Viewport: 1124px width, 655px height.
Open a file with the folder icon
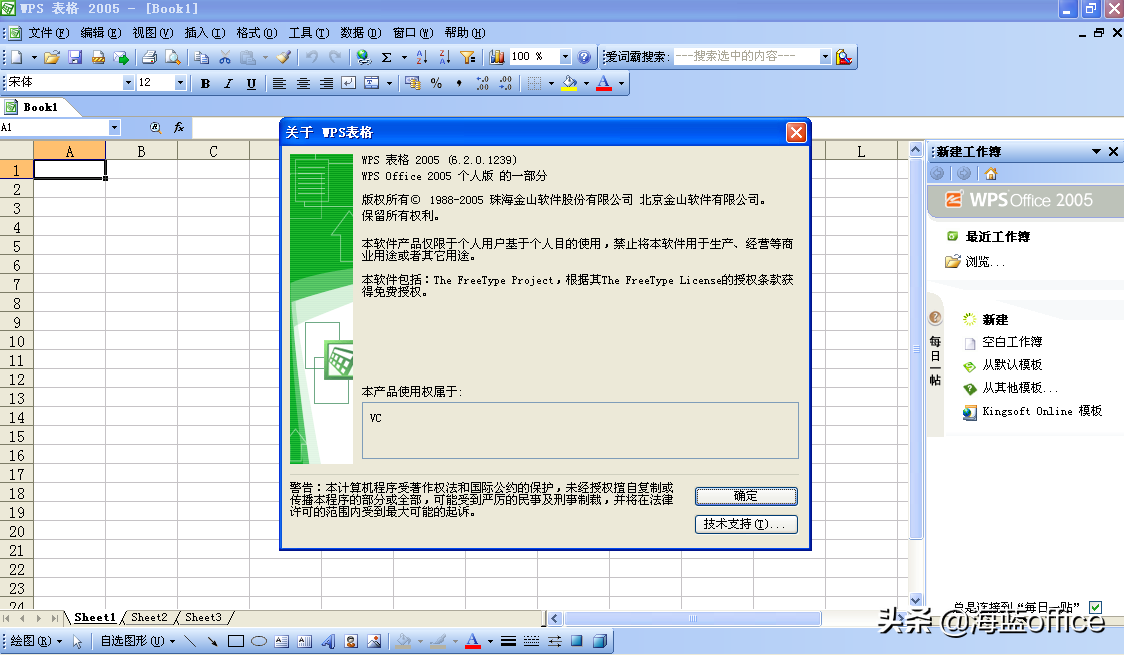point(52,57)
